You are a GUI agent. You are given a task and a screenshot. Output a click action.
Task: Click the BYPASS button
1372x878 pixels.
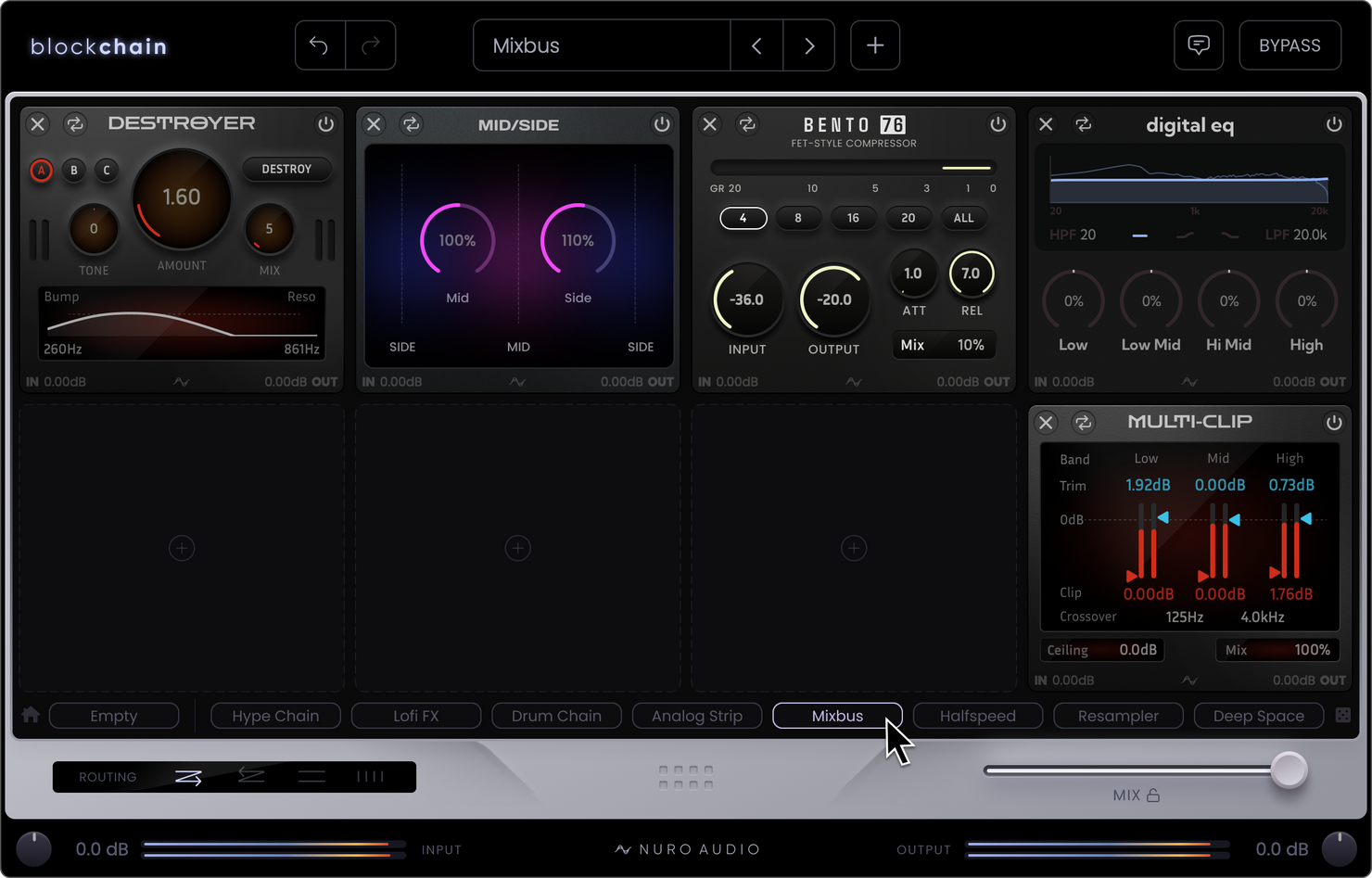point(1289,45)
